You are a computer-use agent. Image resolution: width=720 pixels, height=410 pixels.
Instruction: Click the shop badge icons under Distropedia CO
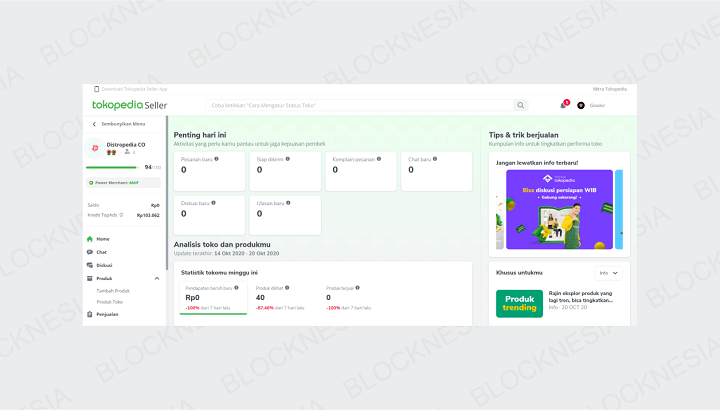(111, 152)
